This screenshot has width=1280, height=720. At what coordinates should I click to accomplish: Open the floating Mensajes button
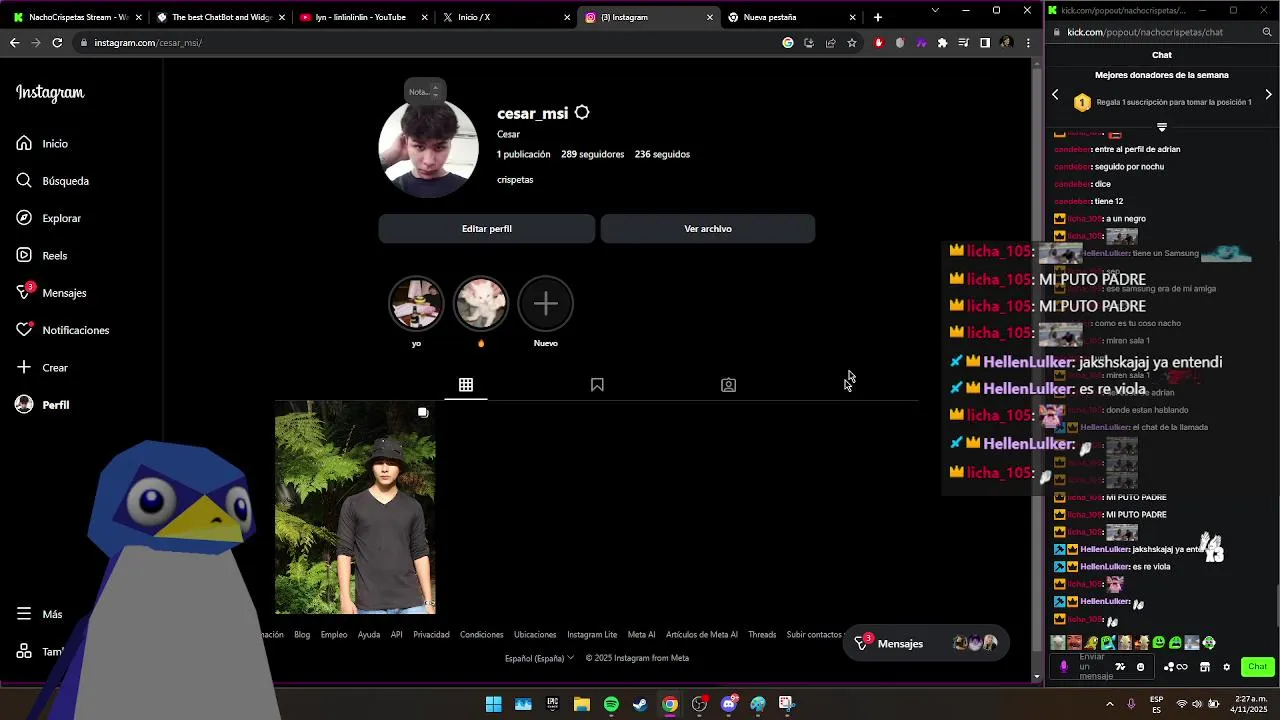(925, 644)
